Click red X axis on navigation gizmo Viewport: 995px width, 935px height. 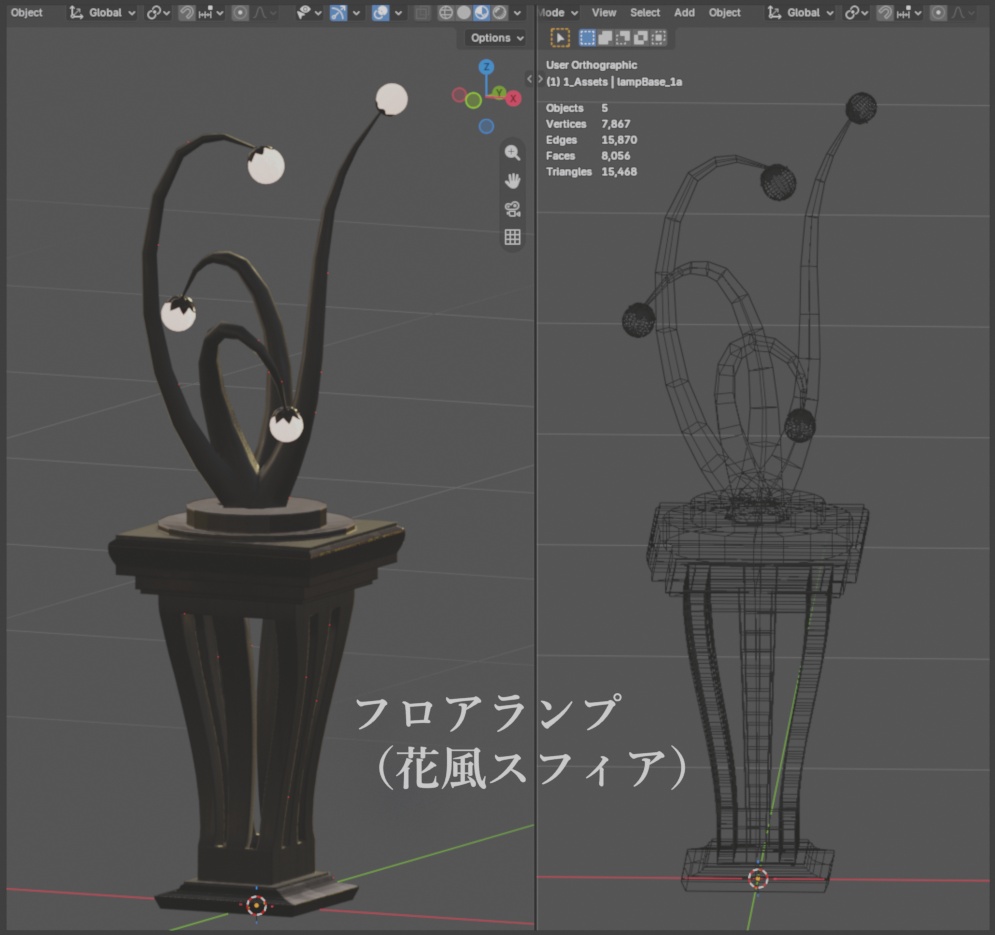513,98
